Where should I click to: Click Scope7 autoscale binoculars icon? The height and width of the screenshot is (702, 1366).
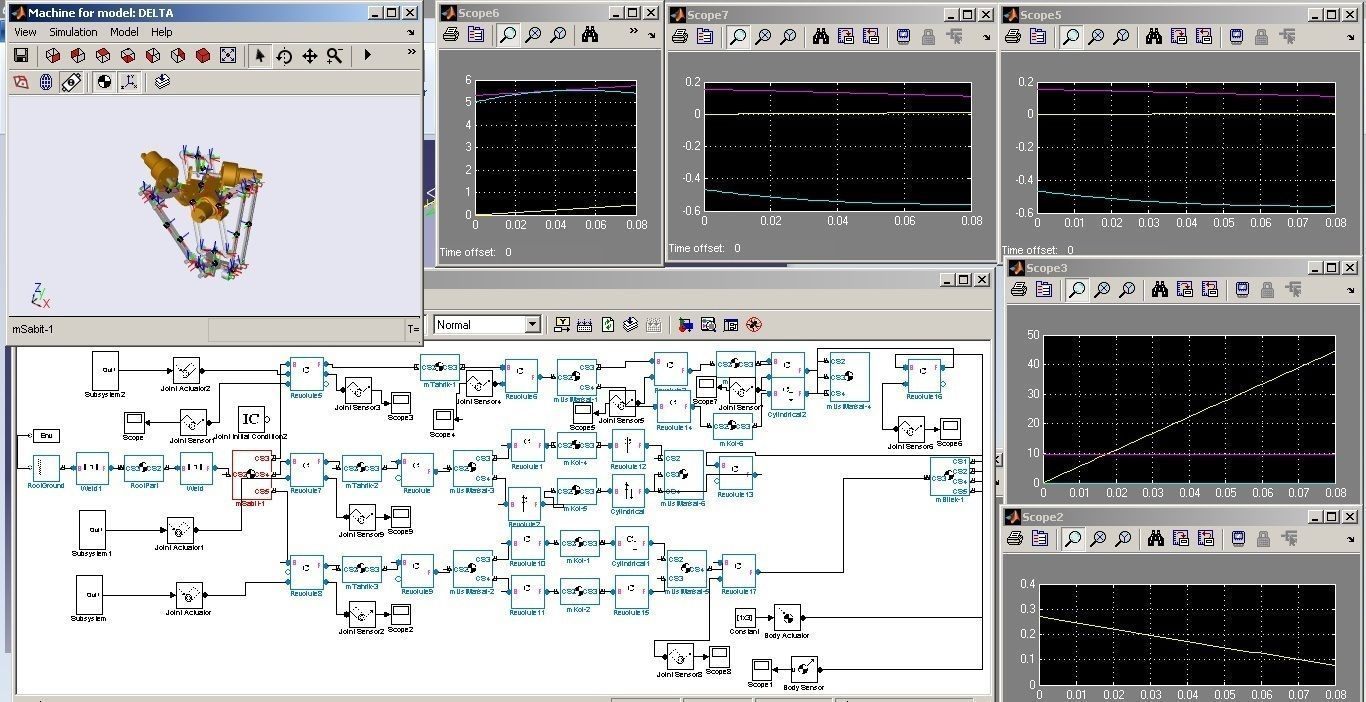click(821, 37)
